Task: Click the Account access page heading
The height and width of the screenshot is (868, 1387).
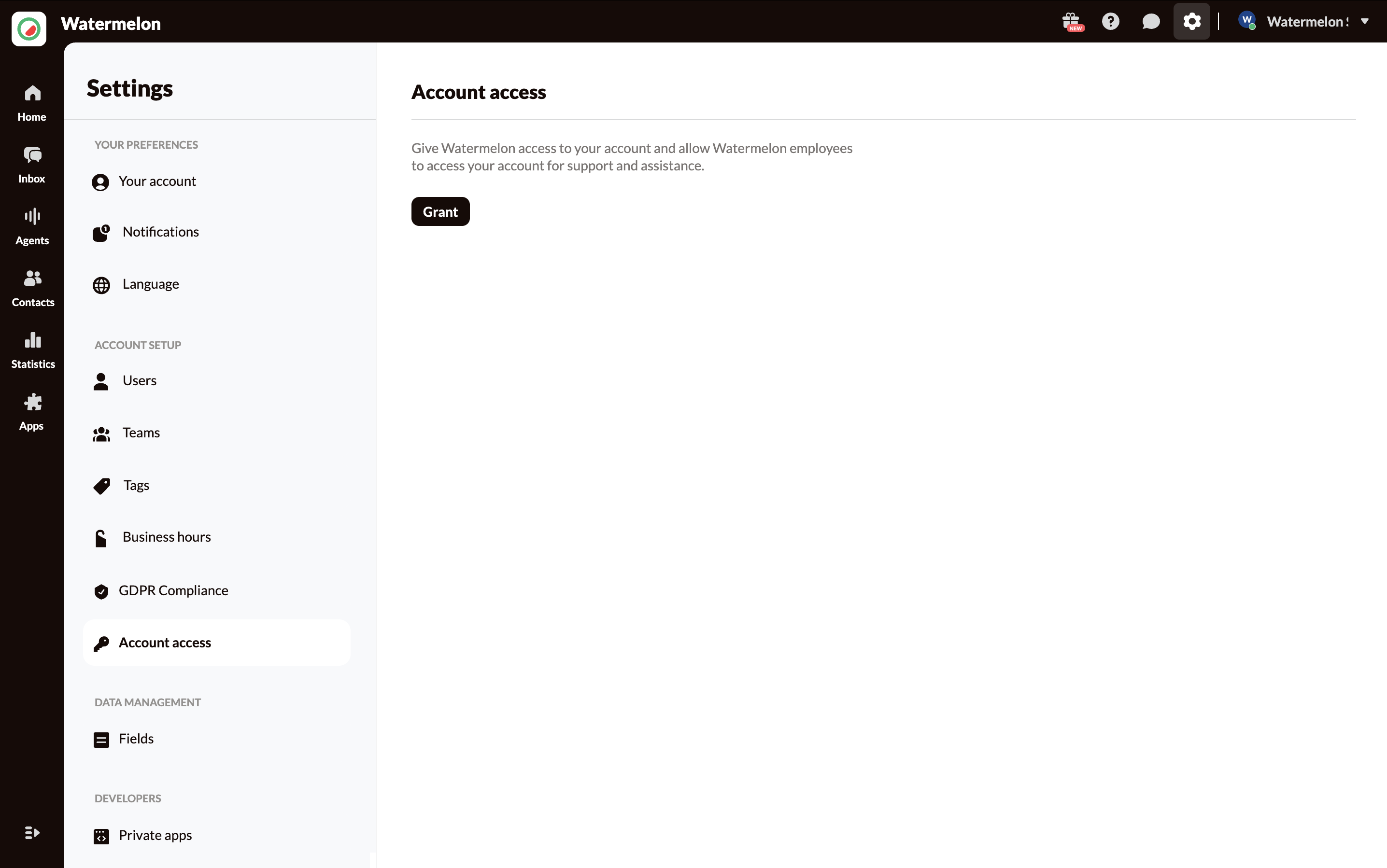Action: 479,92
